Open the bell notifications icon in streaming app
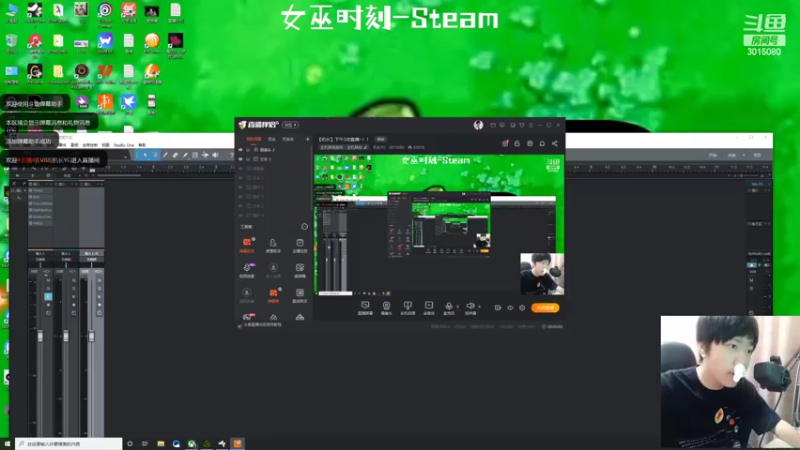The width and height of the screenshot is (800, 450). [542, 143]
